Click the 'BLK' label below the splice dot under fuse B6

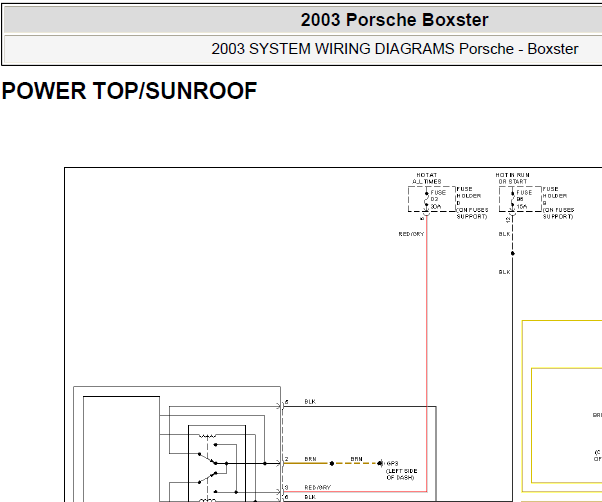[x=504, y=272]
